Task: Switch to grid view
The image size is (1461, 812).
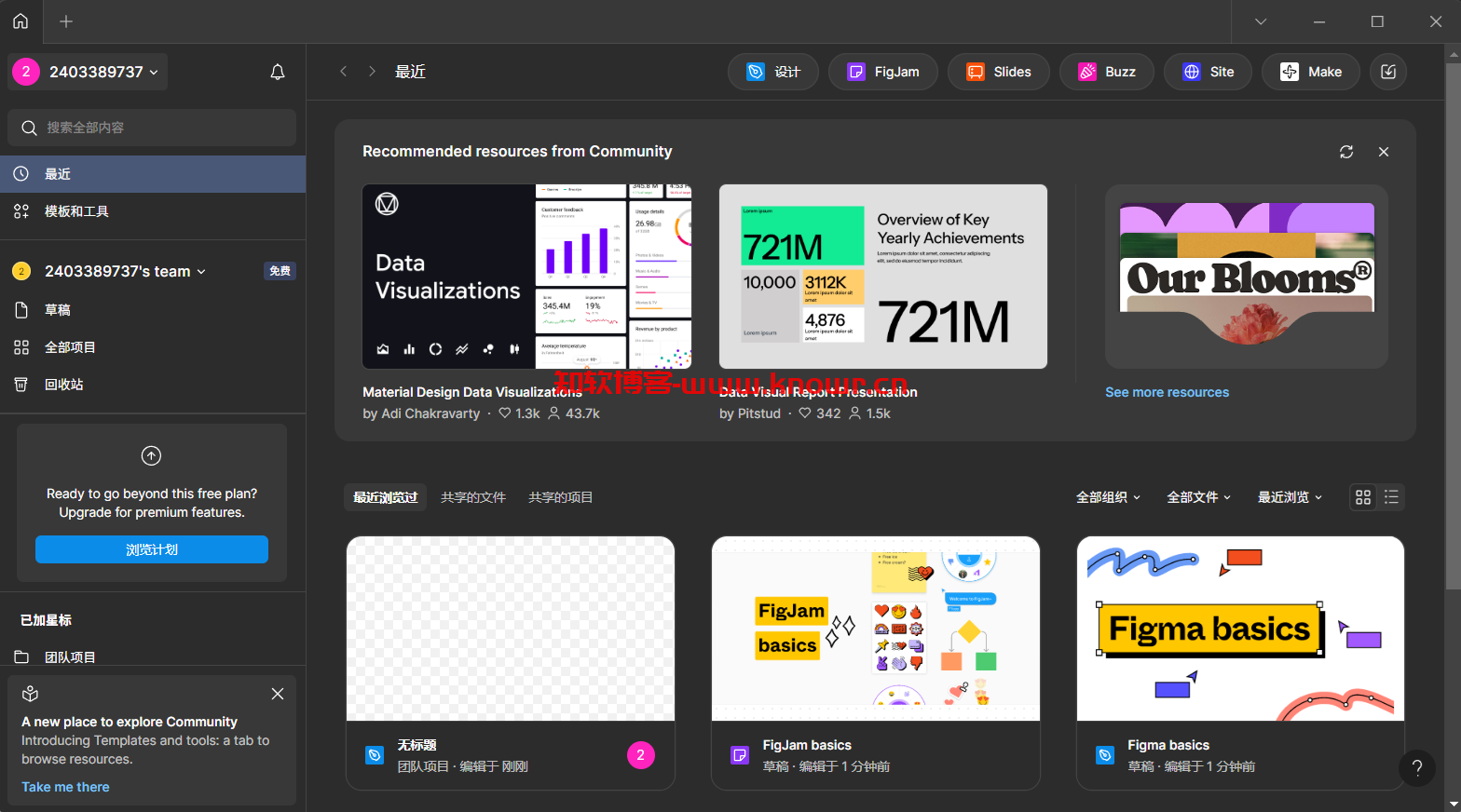Action: 1363,497
